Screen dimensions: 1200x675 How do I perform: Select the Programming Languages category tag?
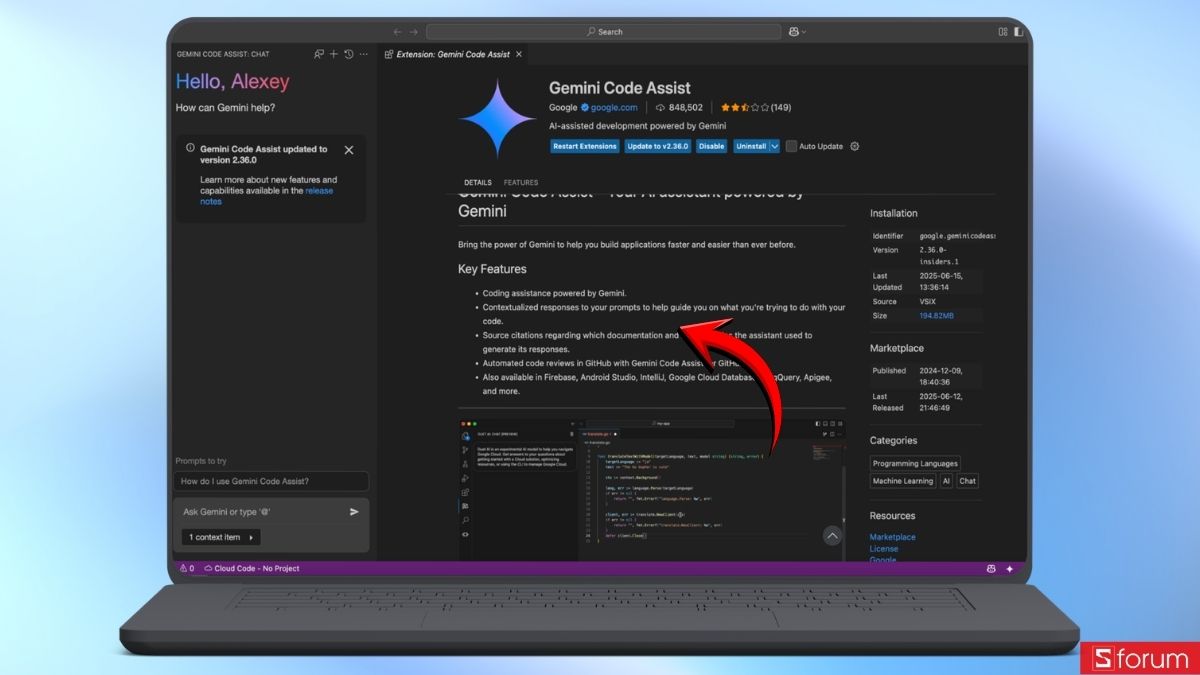click(x=915, y=463)
